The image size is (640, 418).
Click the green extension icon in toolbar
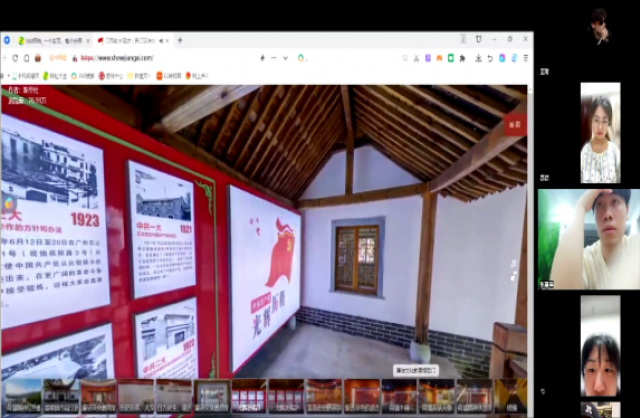pyautogui.click(x=451, y=58)
